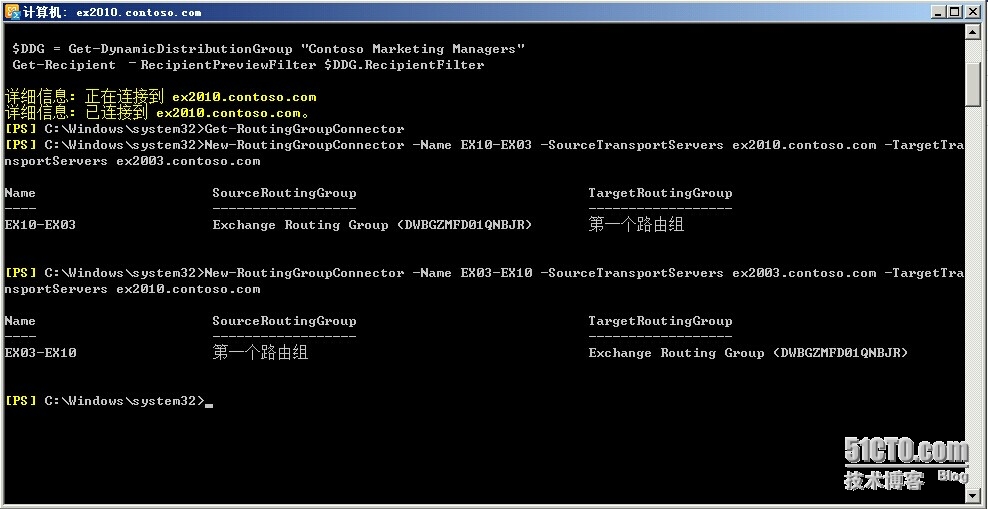Screen dimensions: 988x509
Task: Close the Exchange Management Shell window
Action: [973, 12]
